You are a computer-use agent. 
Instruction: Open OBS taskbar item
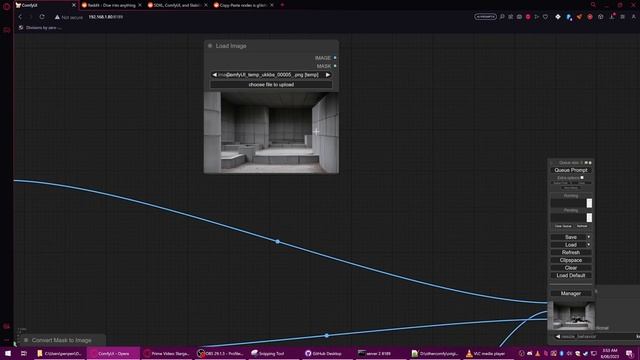coord(220,353)
